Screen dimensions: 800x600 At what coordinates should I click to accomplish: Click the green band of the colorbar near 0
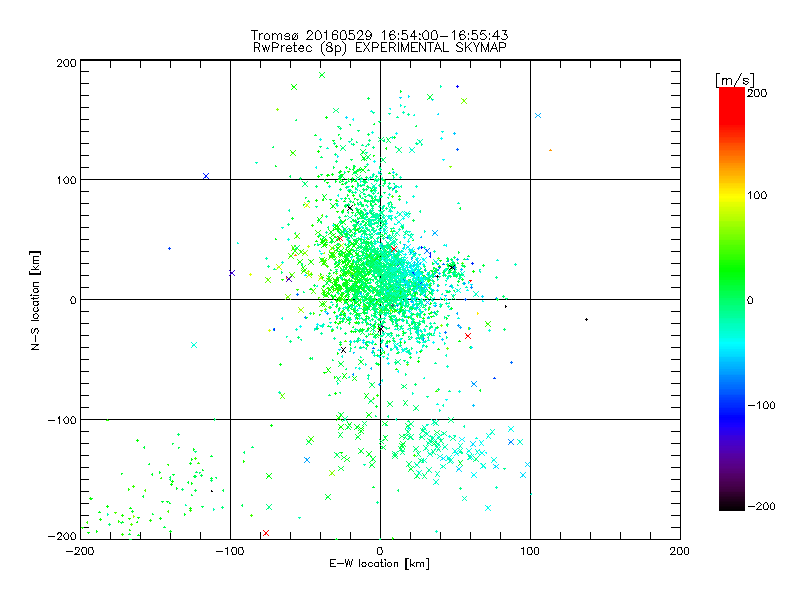tap(732, 299)
